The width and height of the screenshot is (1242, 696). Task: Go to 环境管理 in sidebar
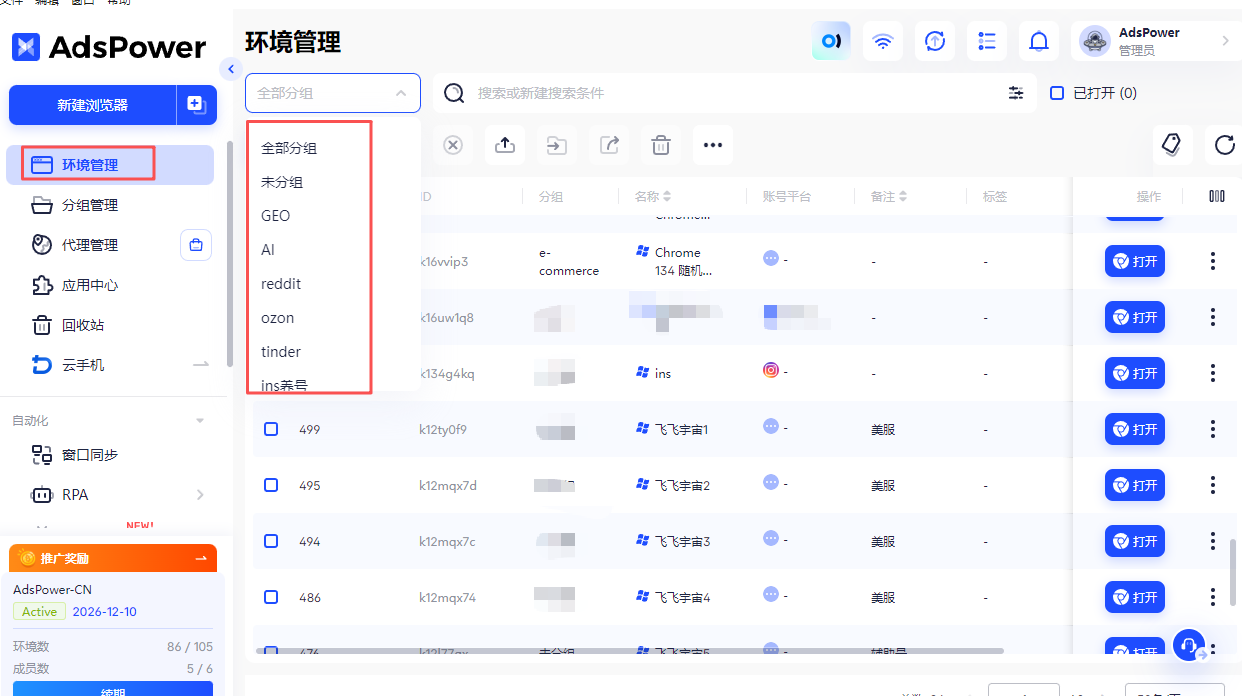click(x=110, y=165)
